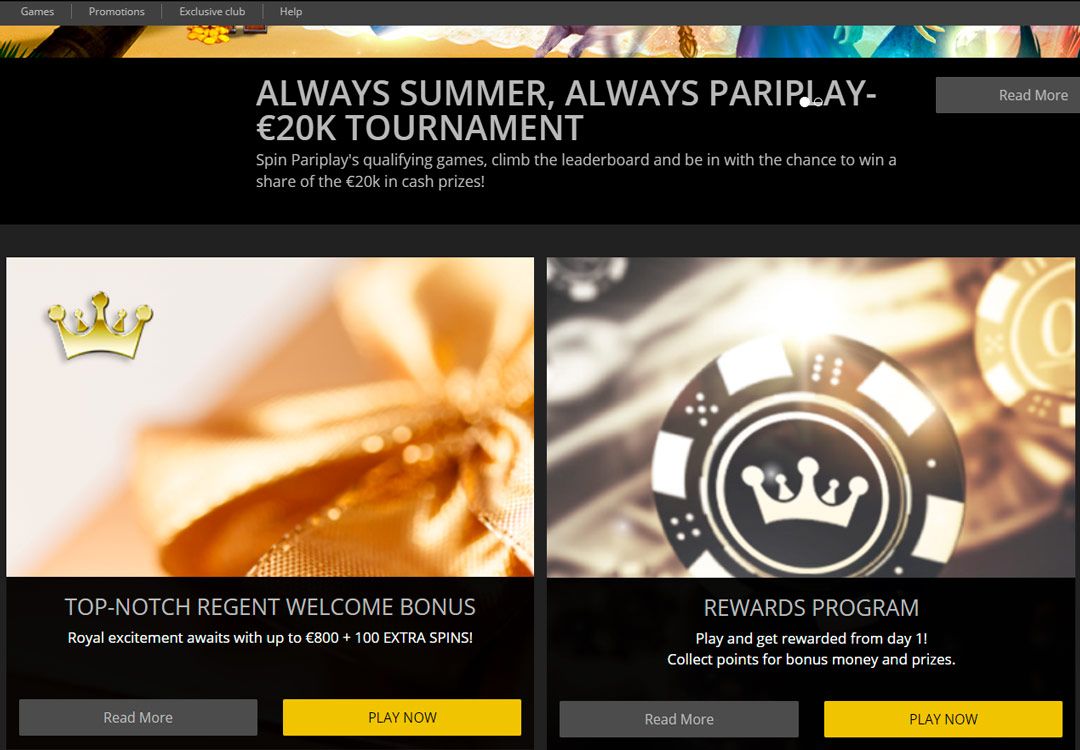Click Read More on tournament banner
The height and width of the screenshot is (750, 1080).
pos(1008,95)
